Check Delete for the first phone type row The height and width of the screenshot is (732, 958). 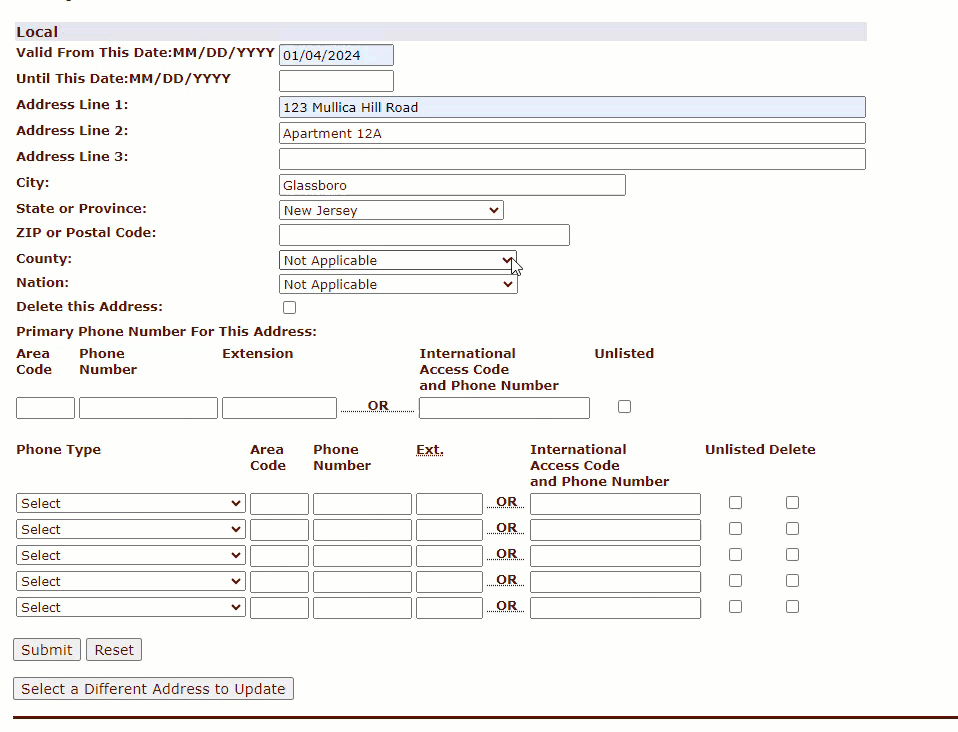click(x=792, y=503)
